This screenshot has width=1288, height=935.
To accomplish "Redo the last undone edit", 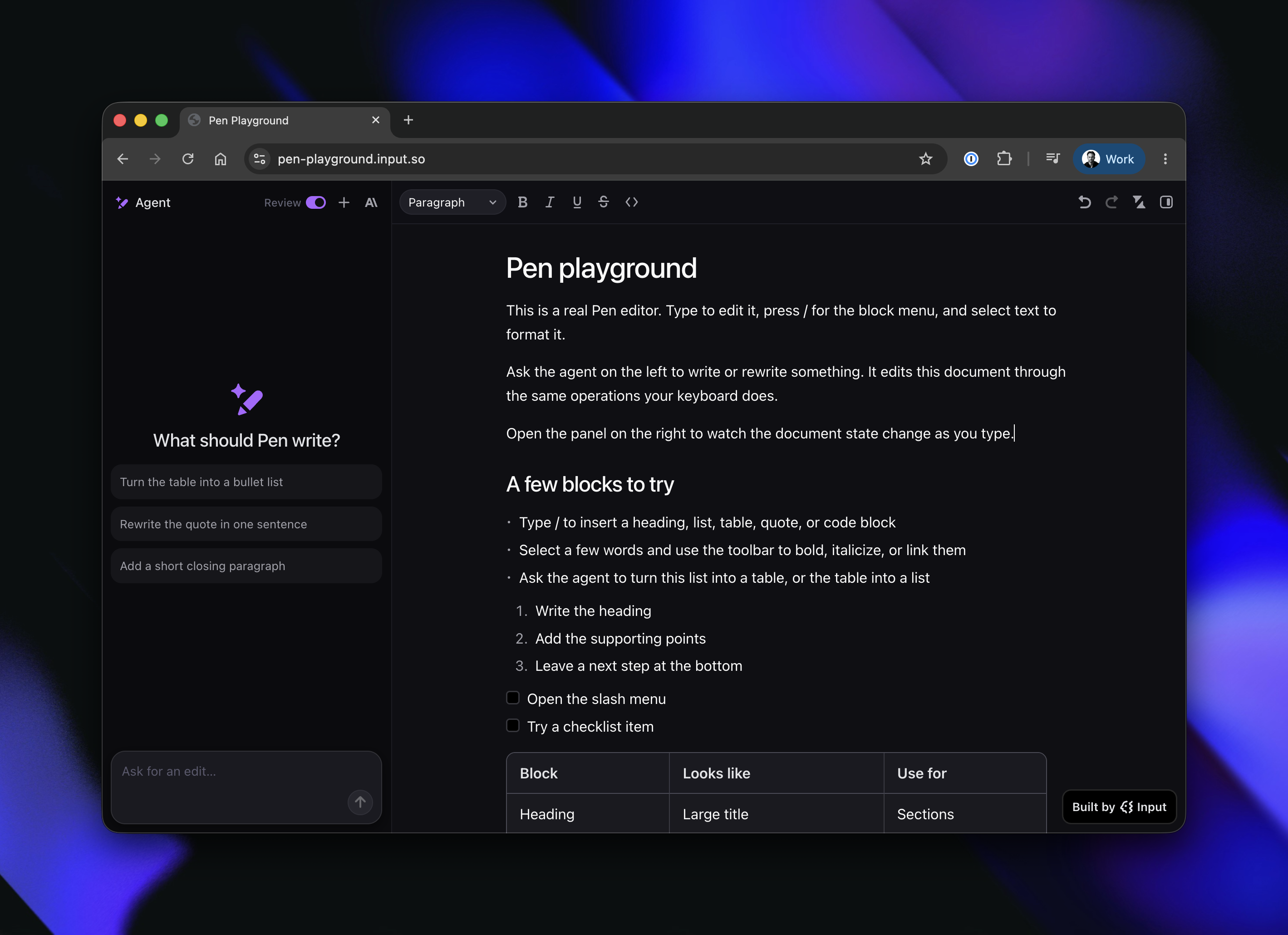I will click(x=1111, y=202).
